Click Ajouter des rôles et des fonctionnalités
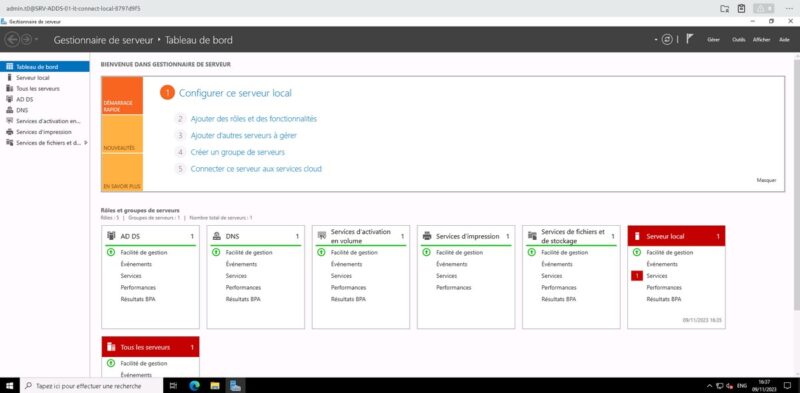This screenshot has width=800, height=393. [x=254, y=119]
